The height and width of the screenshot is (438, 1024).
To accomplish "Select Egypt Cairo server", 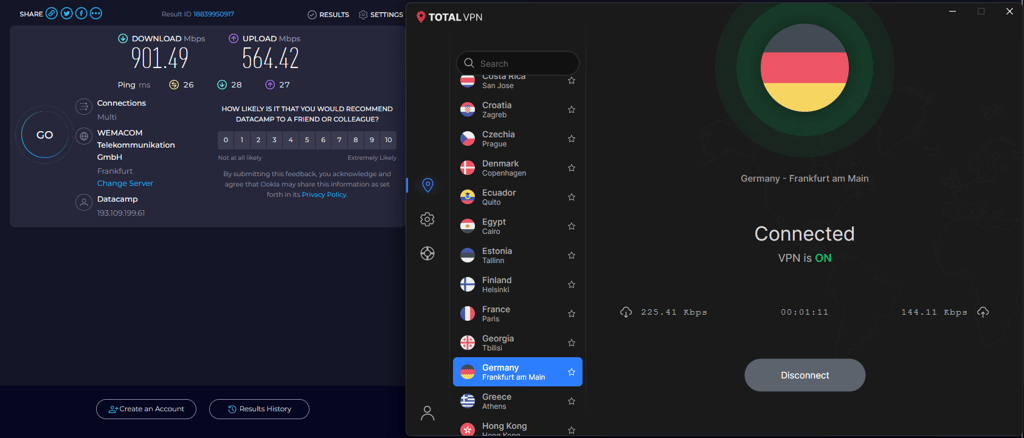I will coord(518,227).
